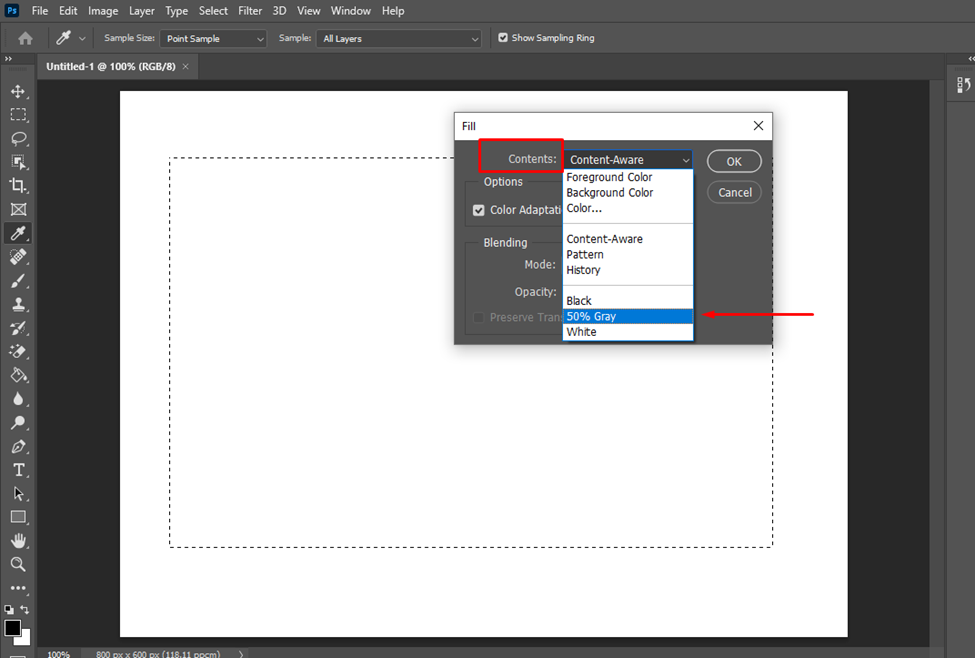Select the Frame tool
Screen dimensions: 975x658
click(18, 210)
